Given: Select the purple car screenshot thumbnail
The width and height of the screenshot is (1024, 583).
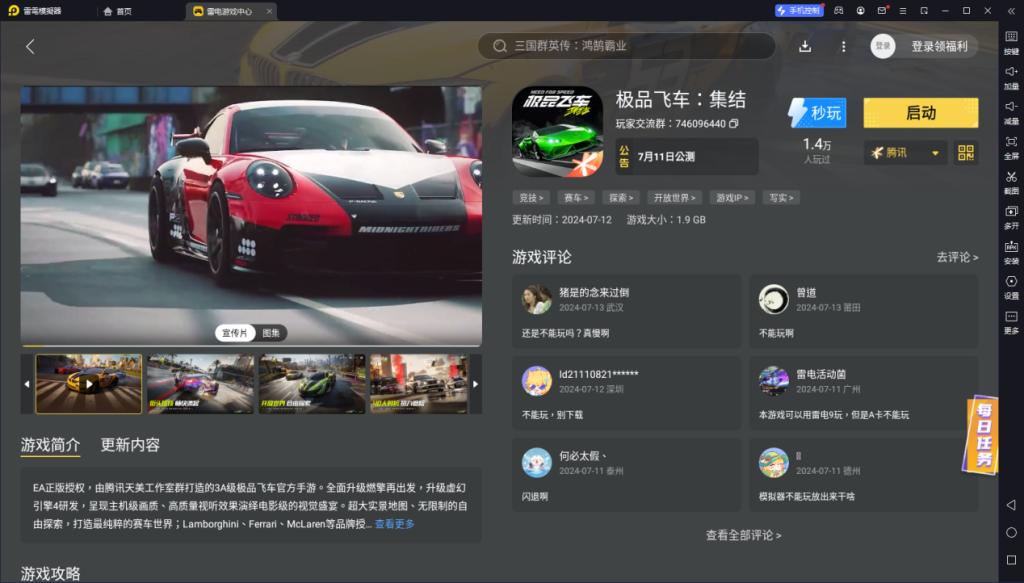Looking at the screenshot, I should coord(200,384).
